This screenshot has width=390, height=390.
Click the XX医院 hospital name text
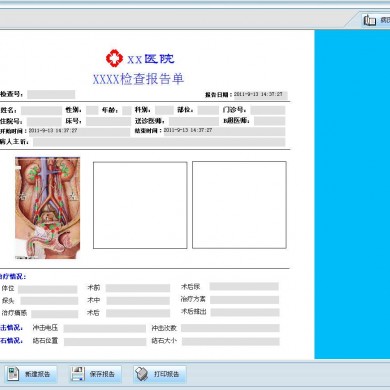151,59
